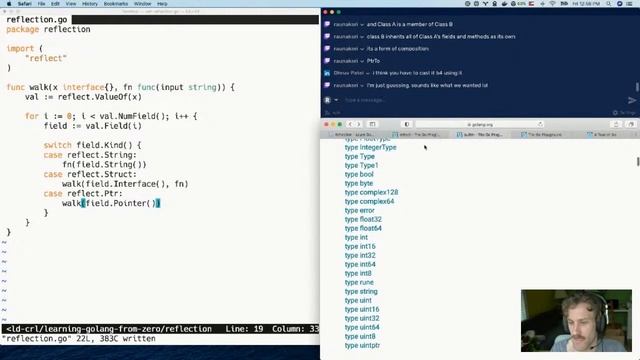Open the 'type bool' link
640x360 pixels.
pos(359,174)
